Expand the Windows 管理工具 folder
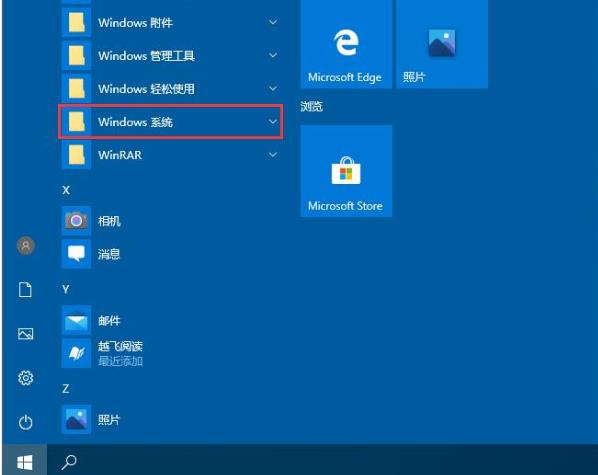Image resolution: width=598 pixels, height=475 pixels. [171, 56]
